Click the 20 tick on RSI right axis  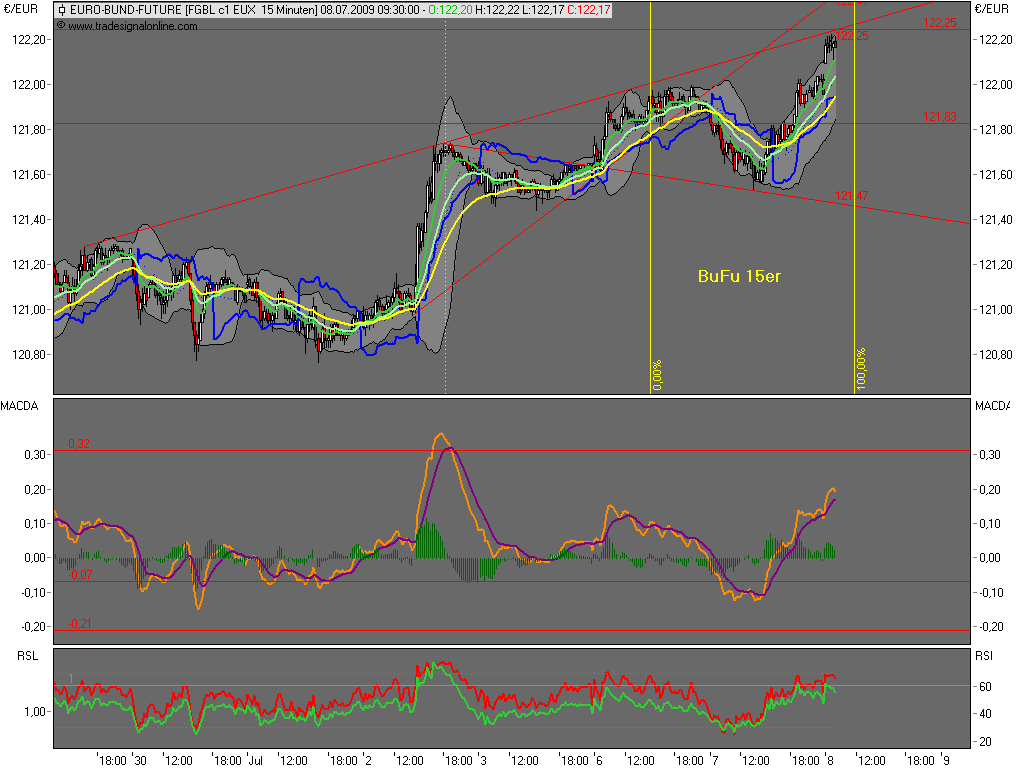[985, 742]
